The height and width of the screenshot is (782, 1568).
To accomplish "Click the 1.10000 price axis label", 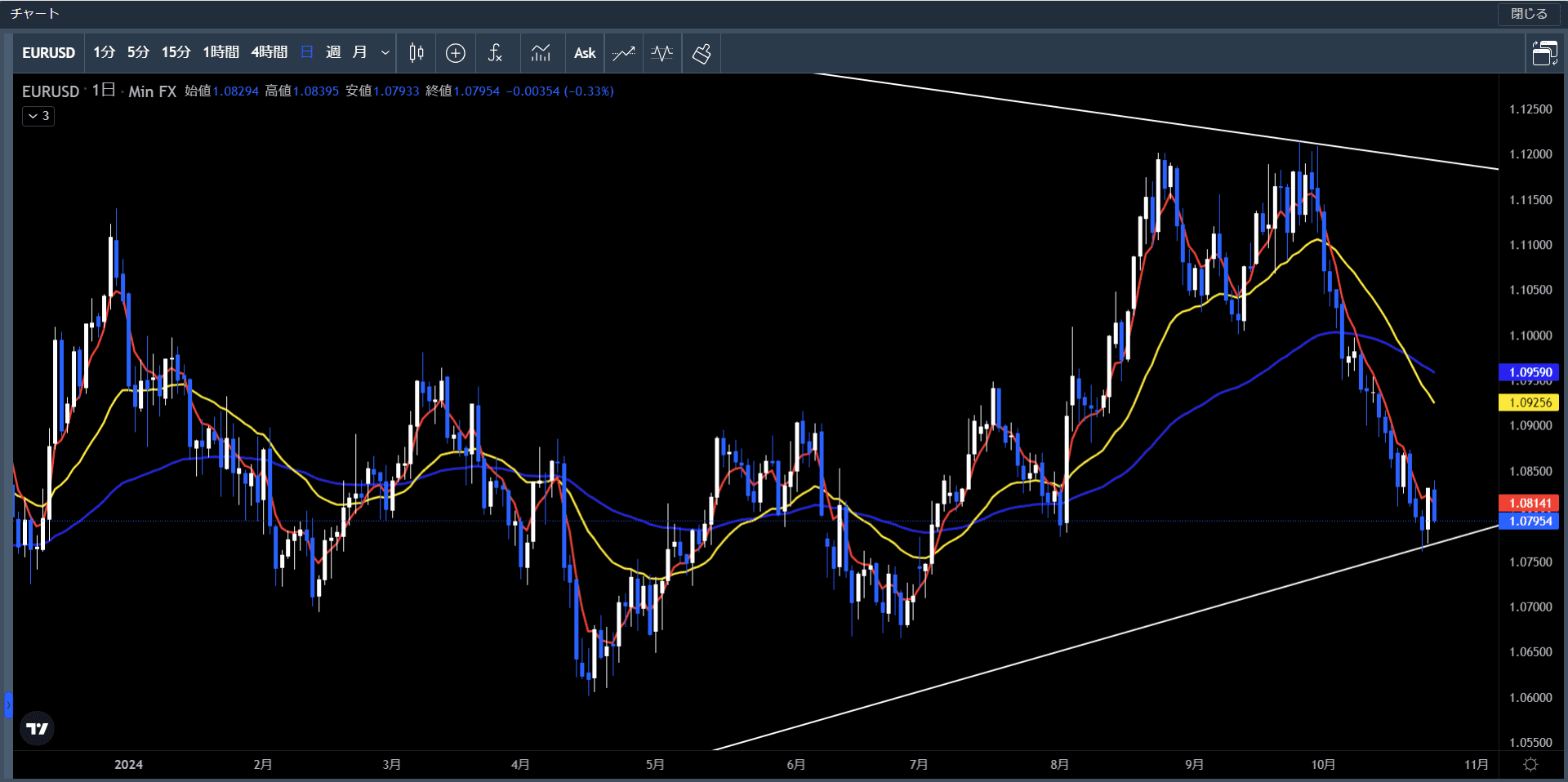I will coord(1530,335).
